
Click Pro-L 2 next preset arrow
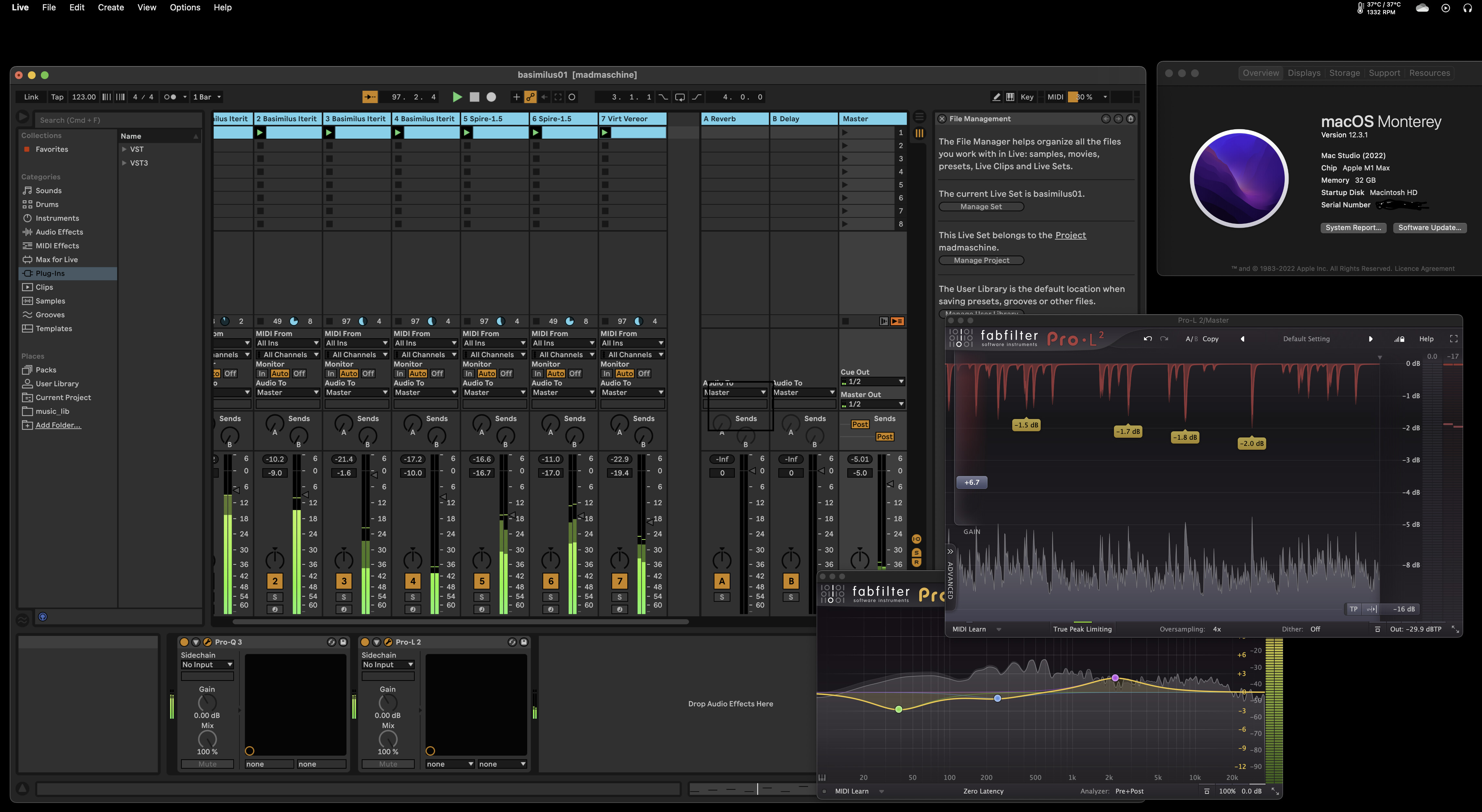coord(1371,339)
